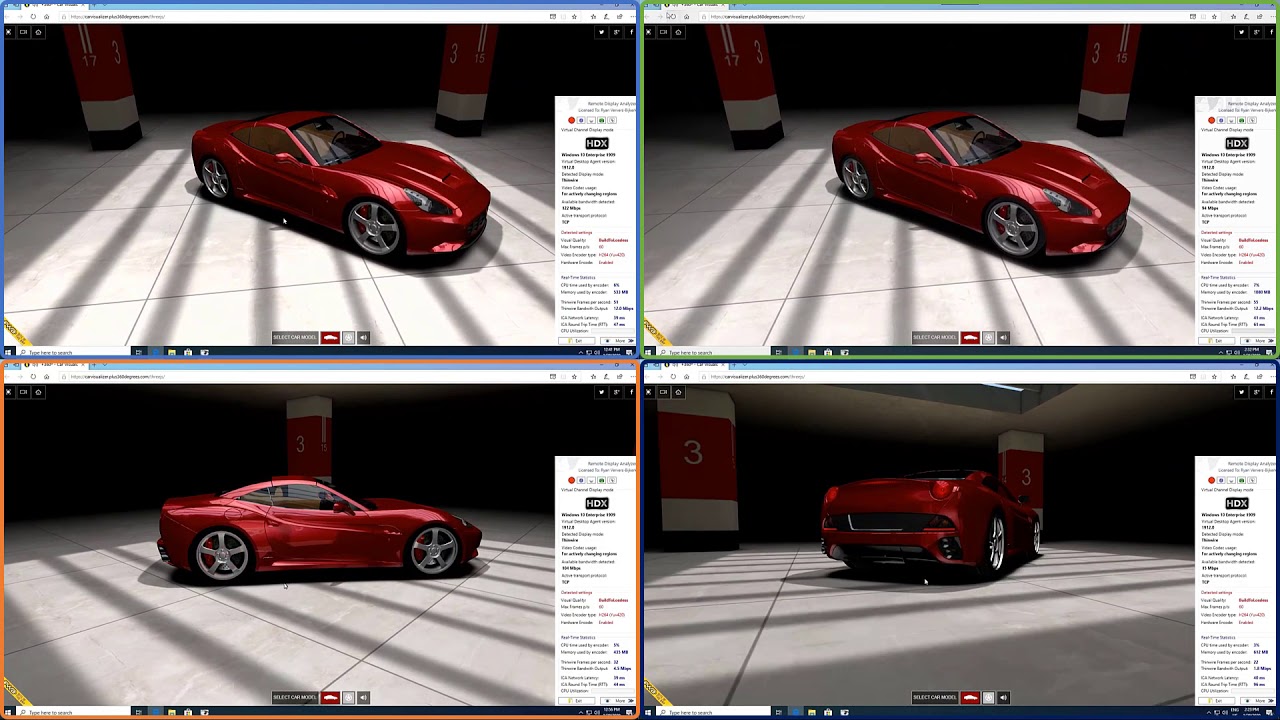Toggle red record button in bottom-right analyzer
This screenshot has height=720, width=1280.
1212,480
